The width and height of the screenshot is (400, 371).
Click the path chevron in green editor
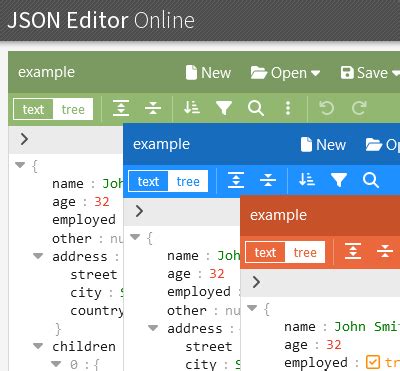24,139
